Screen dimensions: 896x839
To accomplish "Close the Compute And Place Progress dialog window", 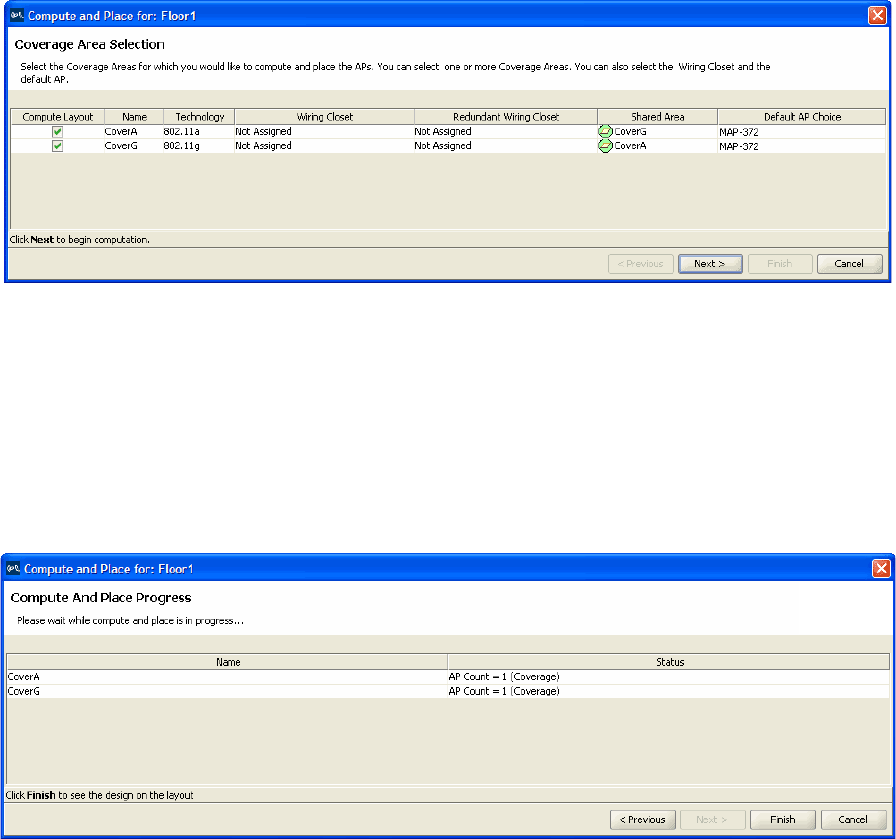I will pyautogui.click(x=881, y=568).
